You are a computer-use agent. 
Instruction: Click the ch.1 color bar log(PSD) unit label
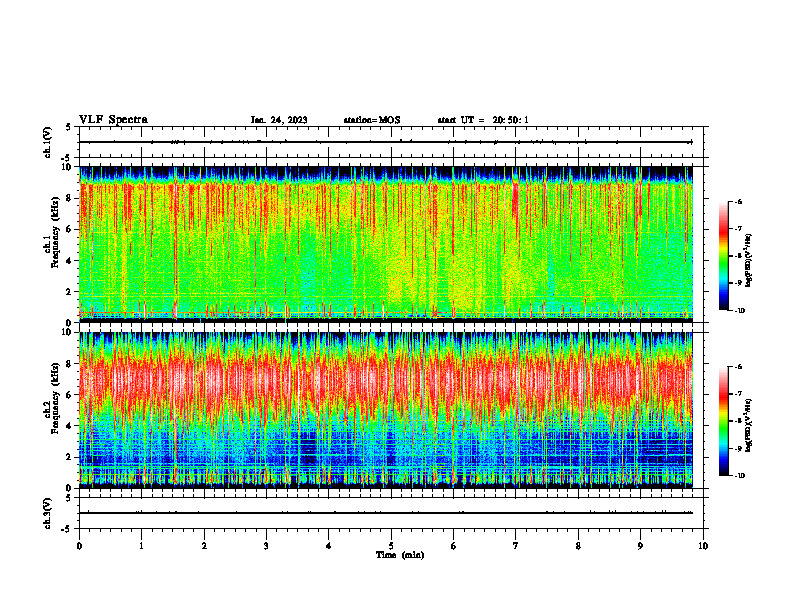749,261
